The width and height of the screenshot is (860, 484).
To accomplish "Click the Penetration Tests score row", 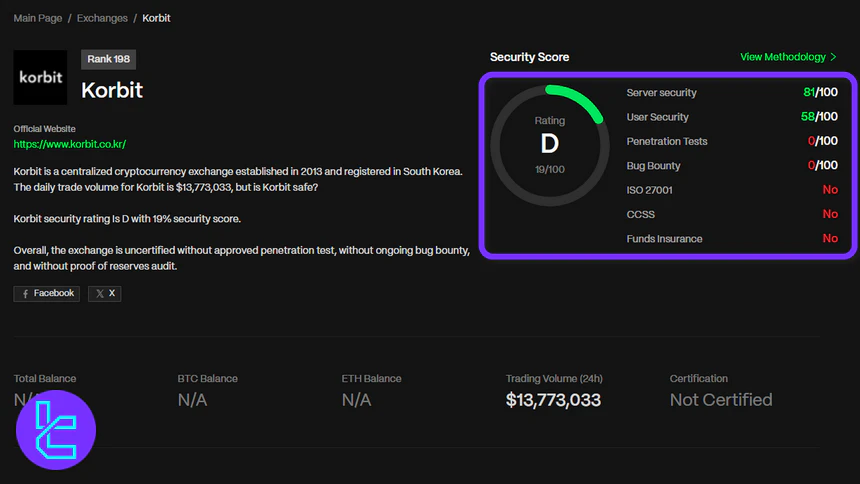I will (x=731, y=141).
